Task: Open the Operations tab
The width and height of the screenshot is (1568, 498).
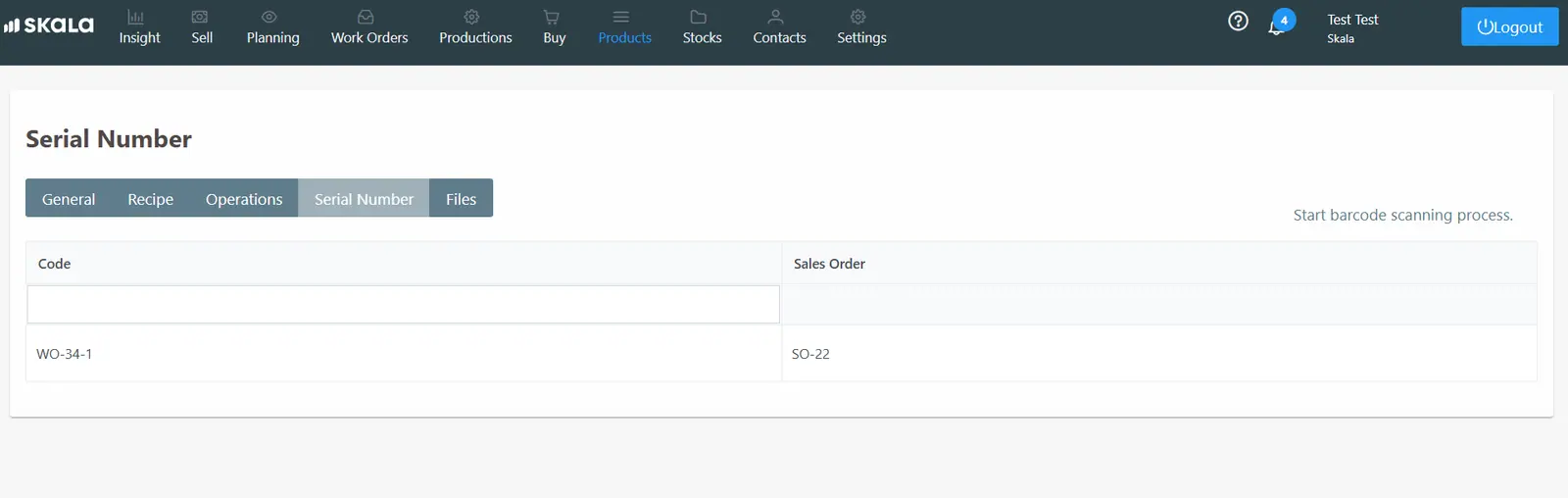Action: point(244,198)
